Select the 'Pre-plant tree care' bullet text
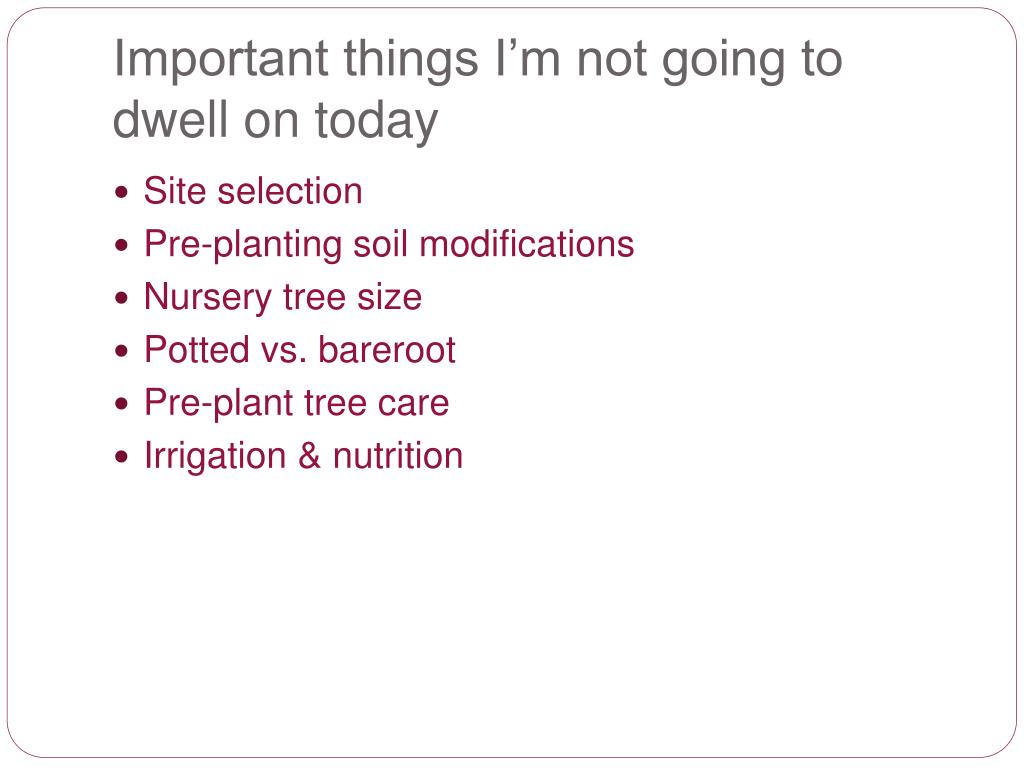 click(296, 404)
